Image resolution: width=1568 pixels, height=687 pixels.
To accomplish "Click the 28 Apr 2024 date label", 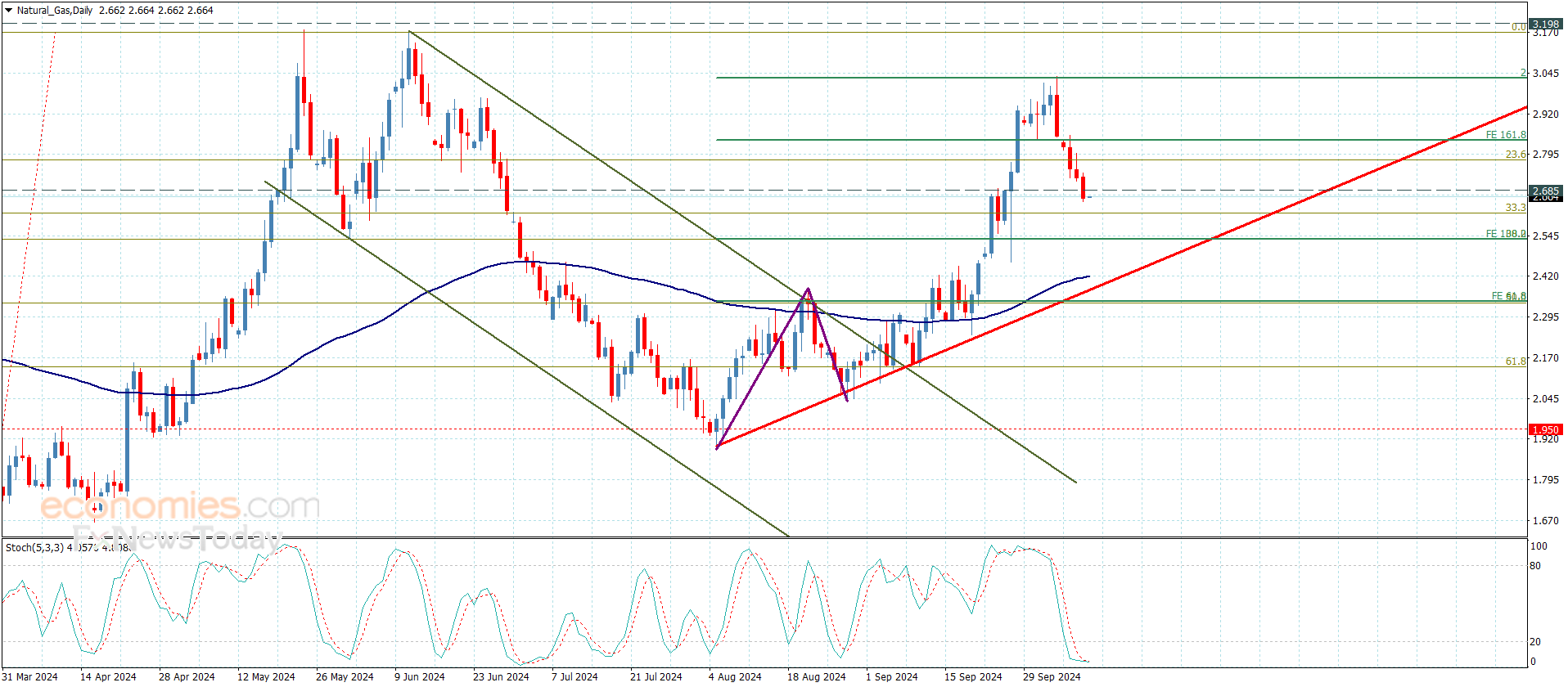I will pos(187,677).
